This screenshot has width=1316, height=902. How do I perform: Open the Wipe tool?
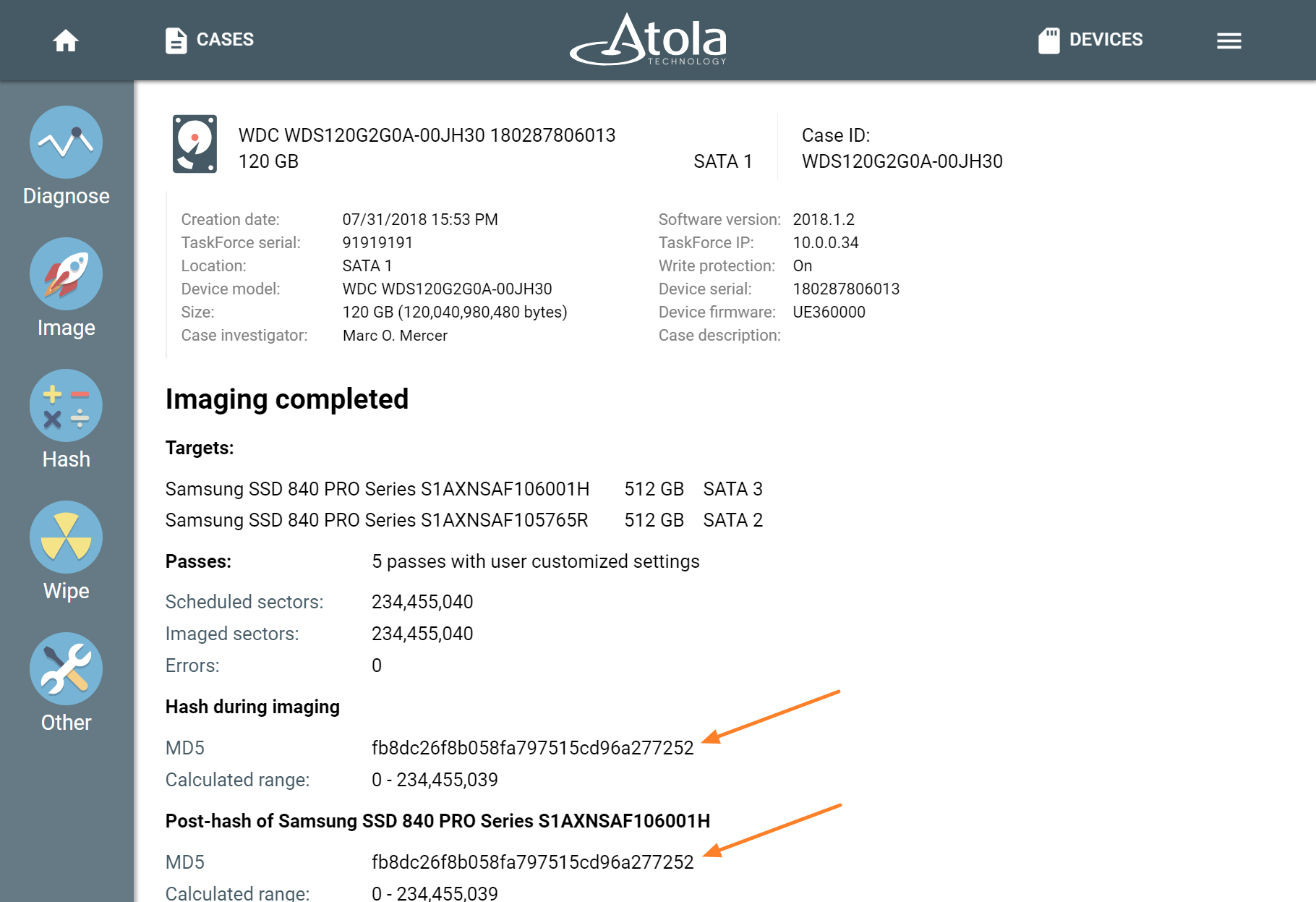point(66,537)
